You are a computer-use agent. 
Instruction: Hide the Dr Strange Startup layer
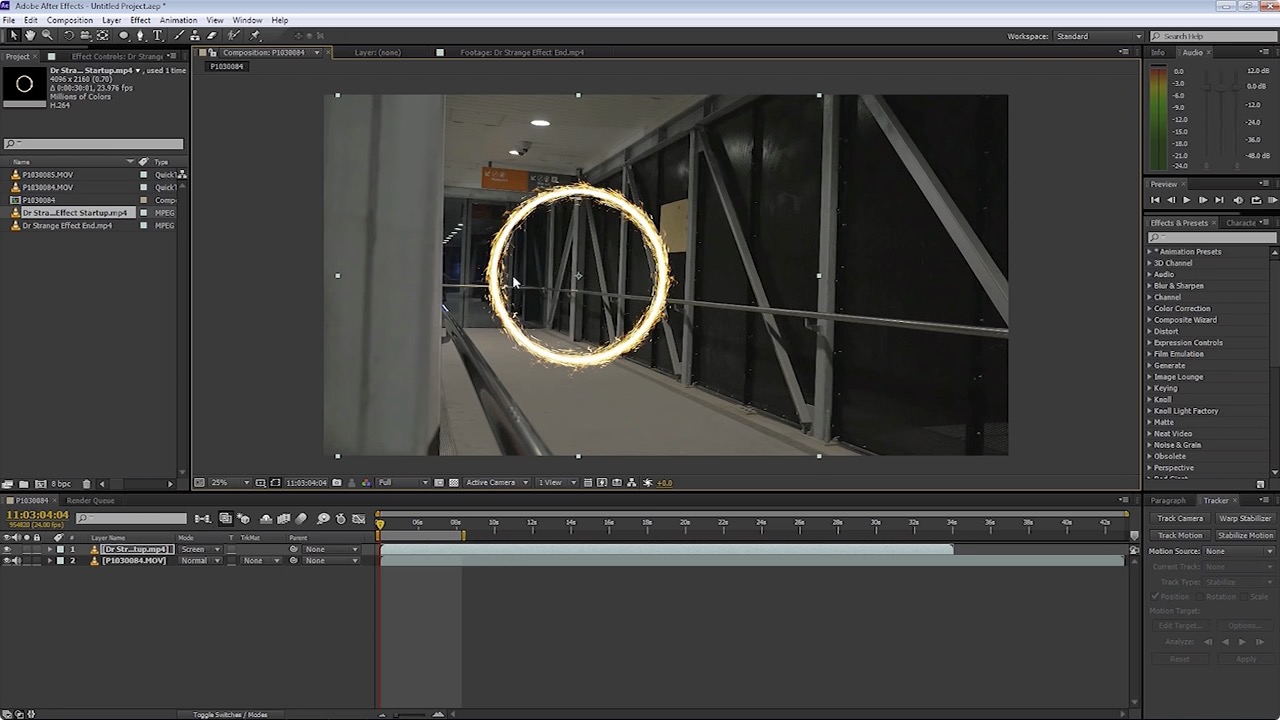pos(8,550)
